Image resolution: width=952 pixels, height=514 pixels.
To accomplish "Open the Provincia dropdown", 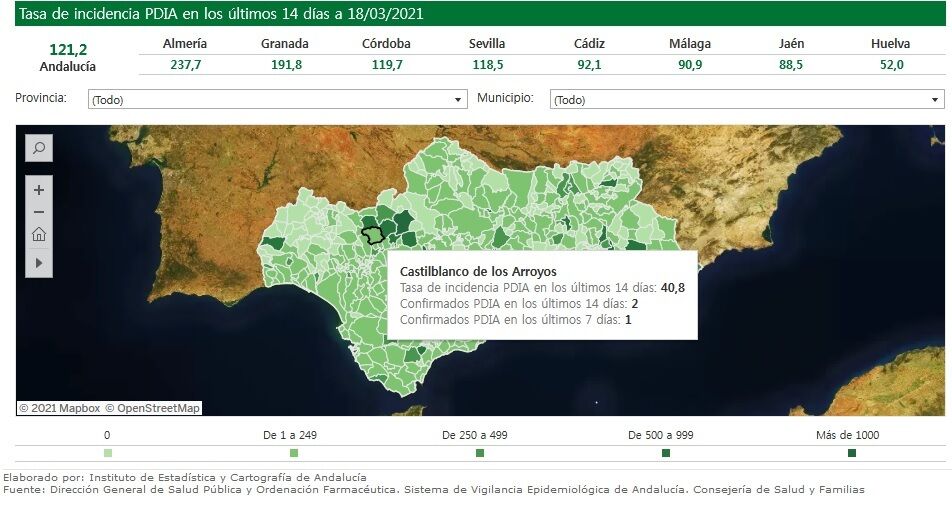I will tap(277, 100).
